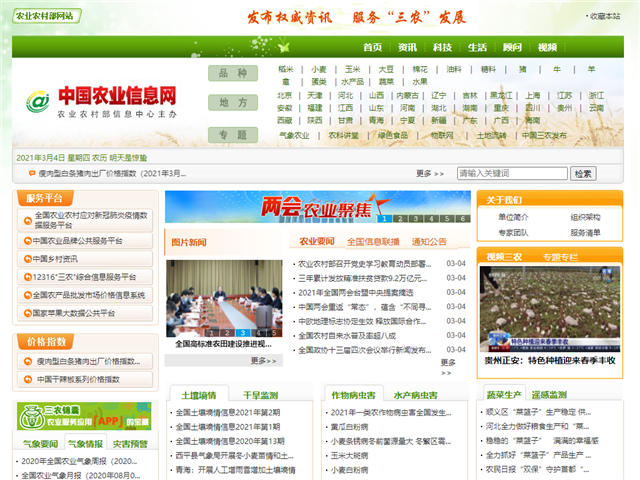Select the 灾害预警 tab
Screen dimensions: 640x480
click(130, 444)
